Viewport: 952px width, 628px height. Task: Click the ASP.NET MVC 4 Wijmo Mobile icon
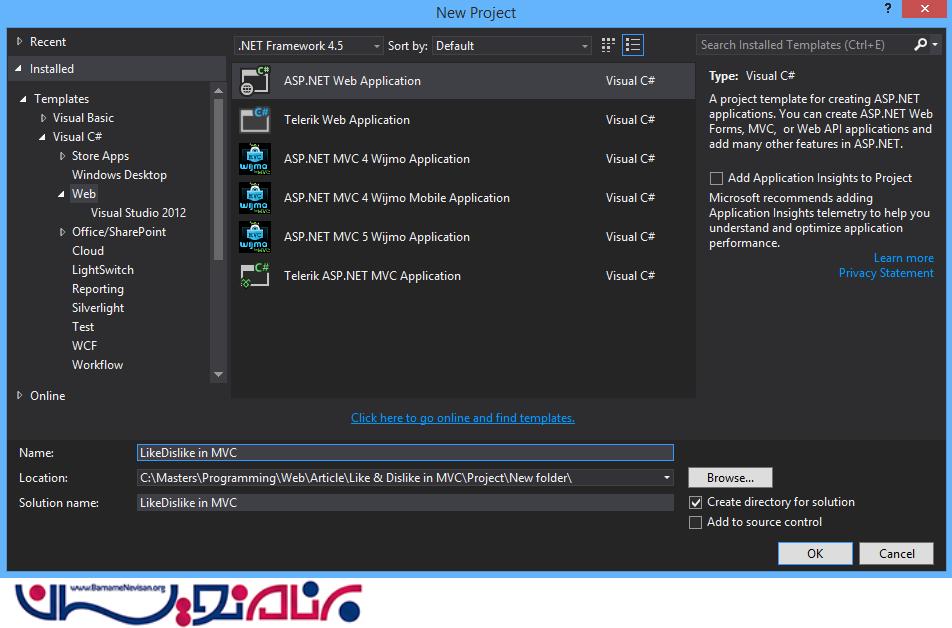point(255,198)
